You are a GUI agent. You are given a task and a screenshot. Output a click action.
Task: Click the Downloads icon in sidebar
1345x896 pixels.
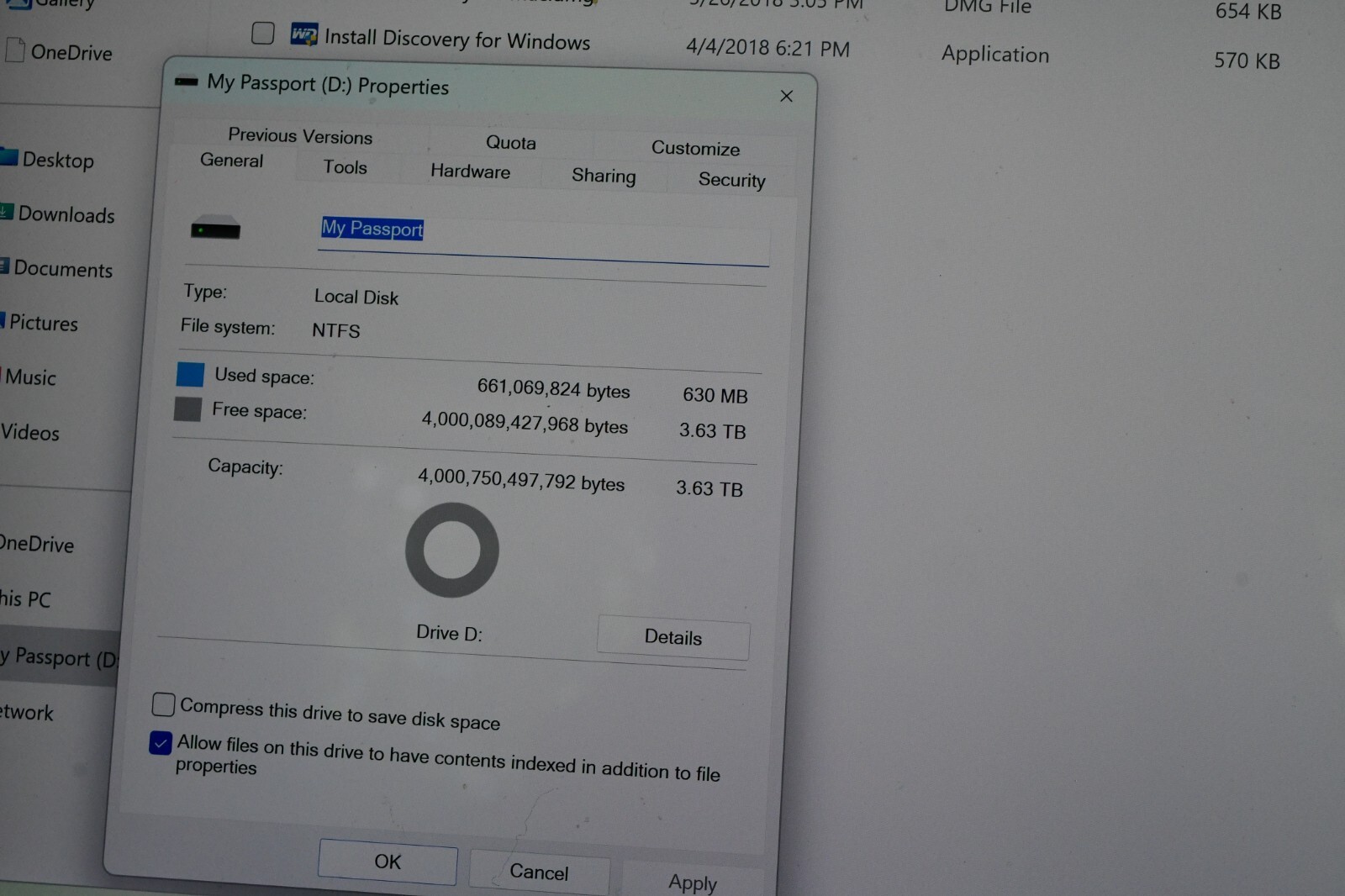pyautogui.click(x=7, y=212)
